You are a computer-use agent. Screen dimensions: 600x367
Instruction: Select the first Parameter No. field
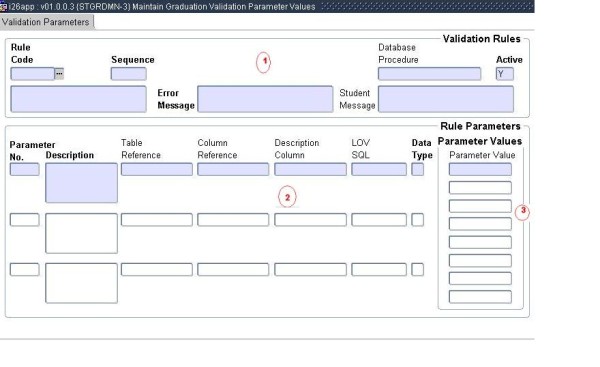pos(24,169)
